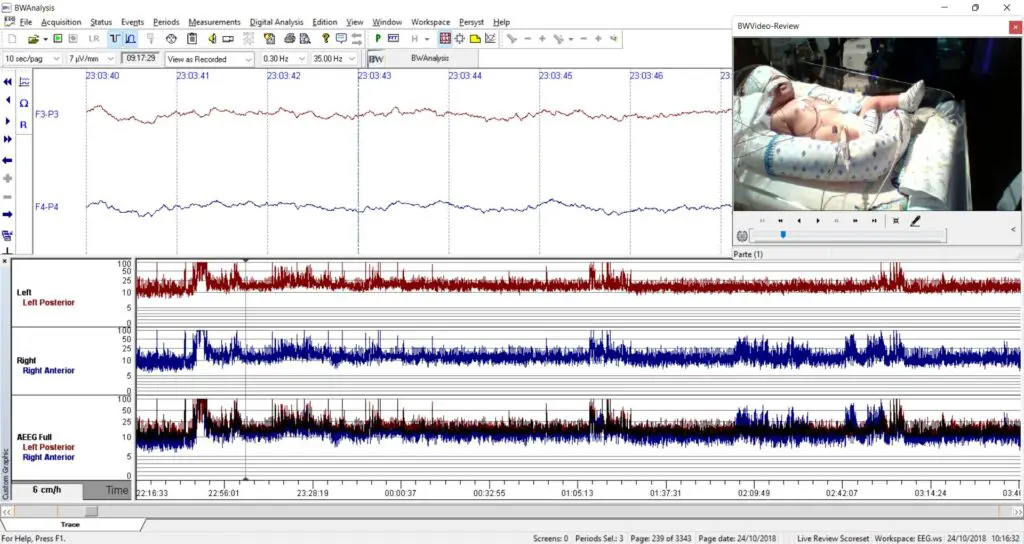
Task: Click the print preview icon
Action: [304, 39]
